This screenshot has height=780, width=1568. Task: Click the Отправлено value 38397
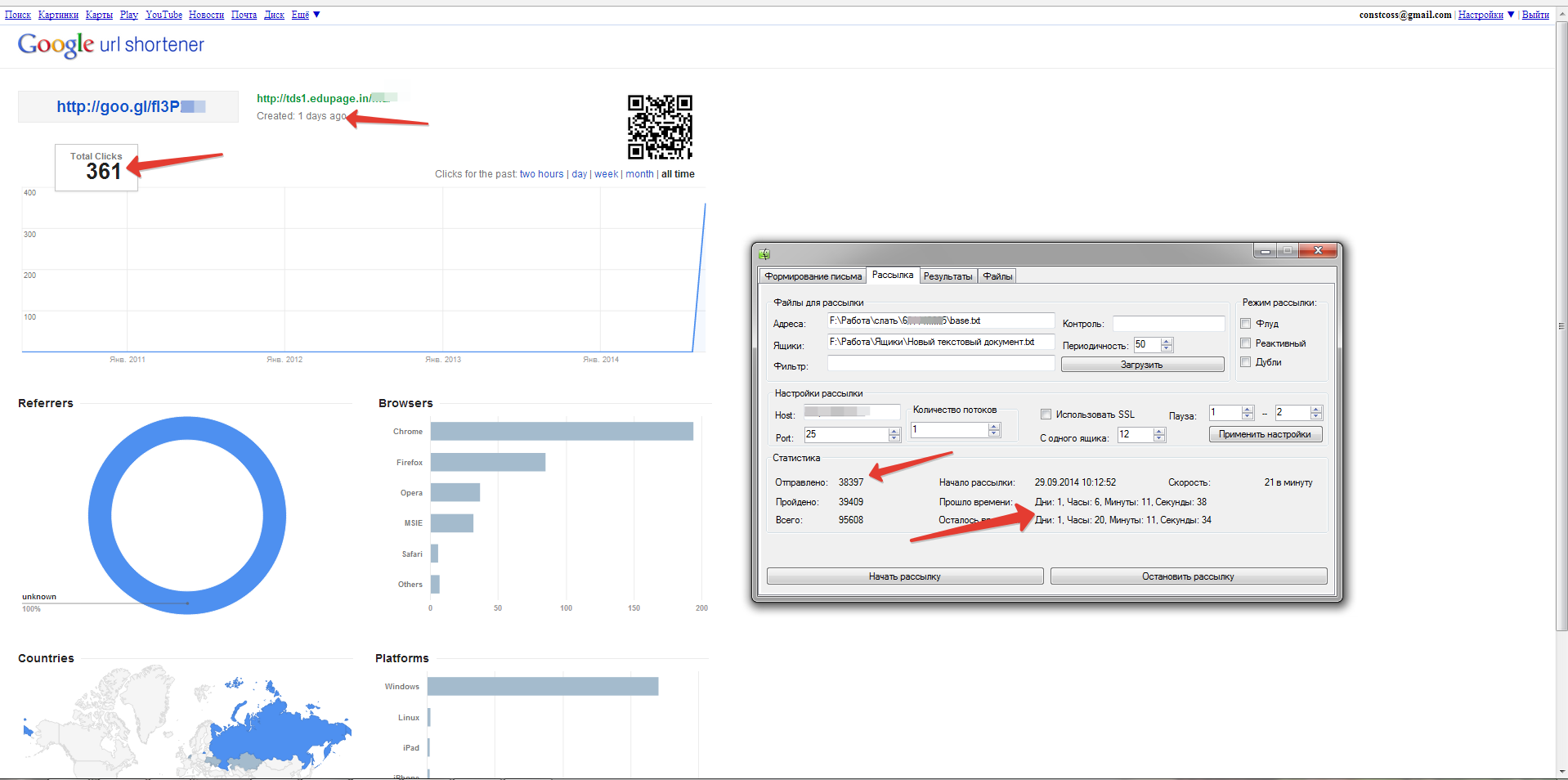[851, 482]
